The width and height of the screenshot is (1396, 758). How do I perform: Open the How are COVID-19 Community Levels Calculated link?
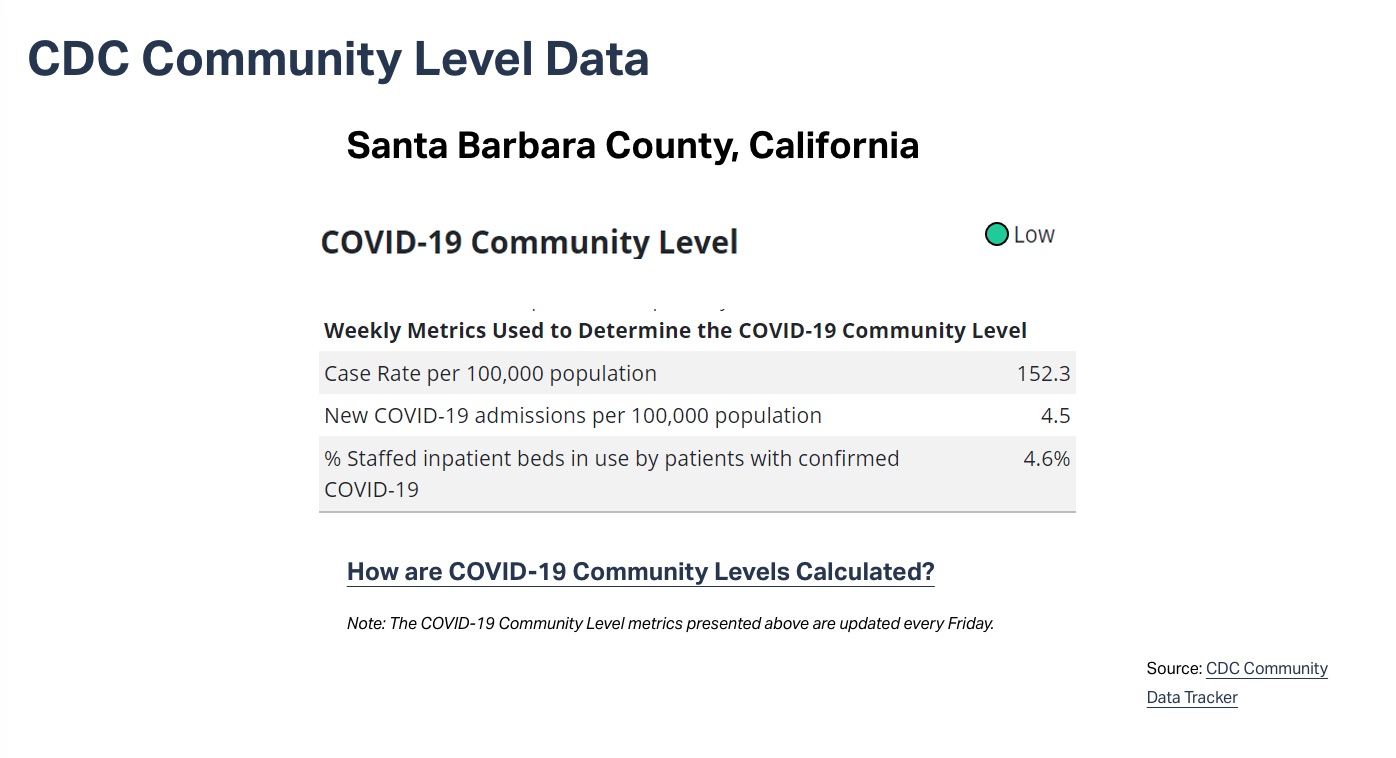pyautogui.click(x=640, y=571)
